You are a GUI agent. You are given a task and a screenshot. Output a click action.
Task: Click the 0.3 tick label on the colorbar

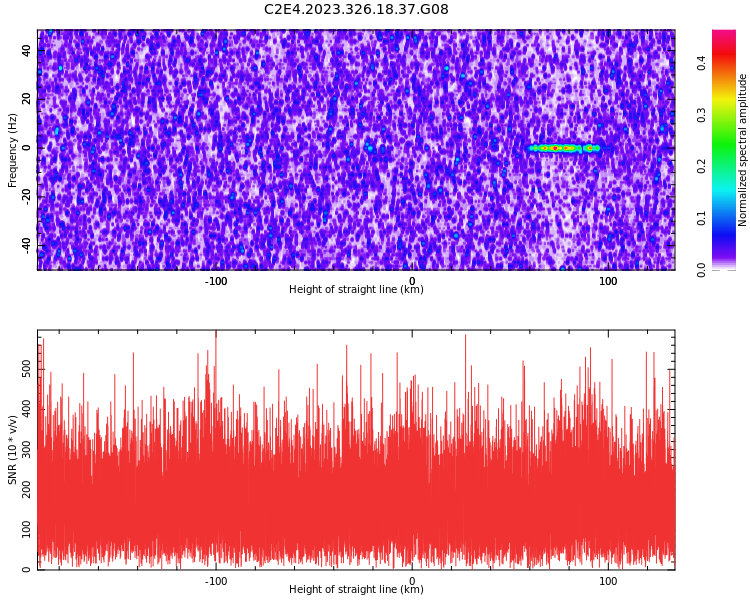tap(701, 115)
